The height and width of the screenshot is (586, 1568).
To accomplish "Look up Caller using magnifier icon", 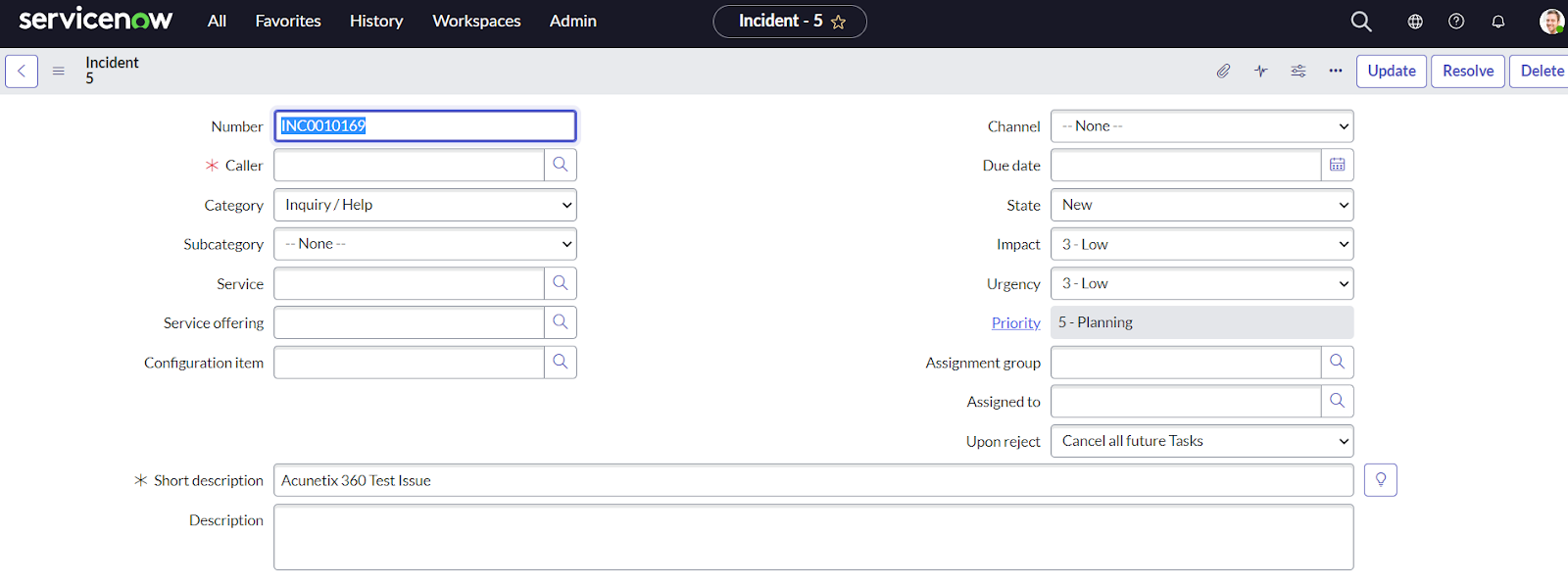I will (561, 165).
